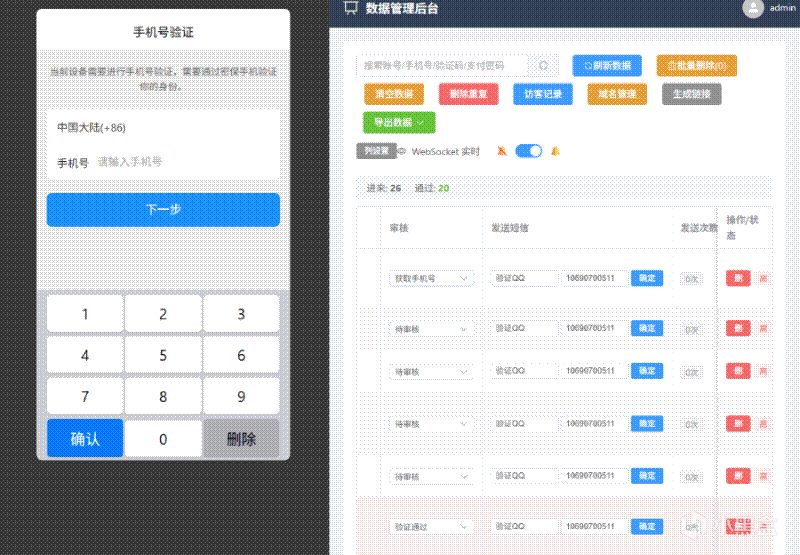Tap keypad digit 6

tap(241, 355)
